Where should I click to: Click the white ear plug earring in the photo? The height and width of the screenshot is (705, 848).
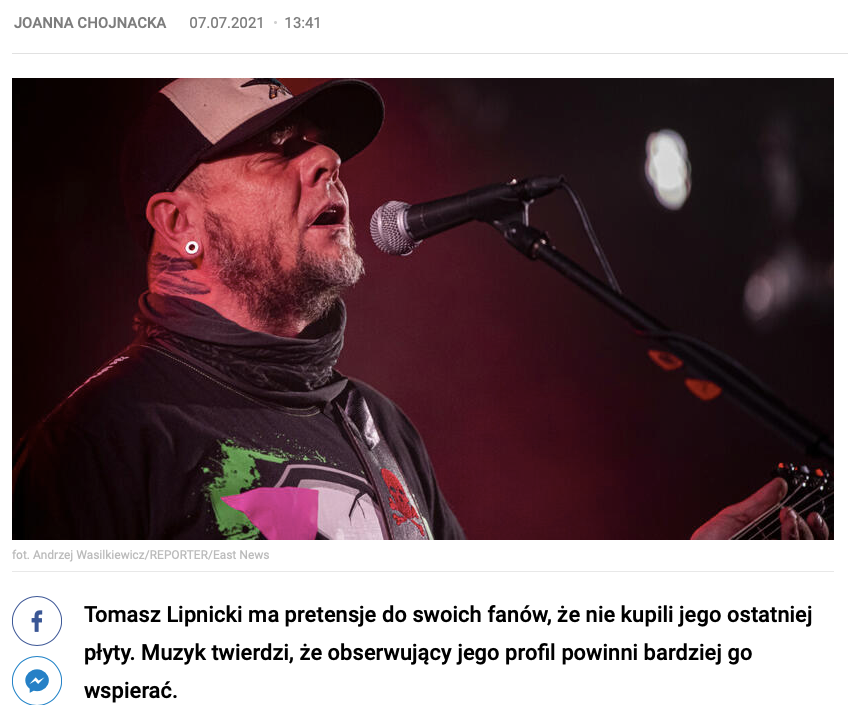(191, 248)
